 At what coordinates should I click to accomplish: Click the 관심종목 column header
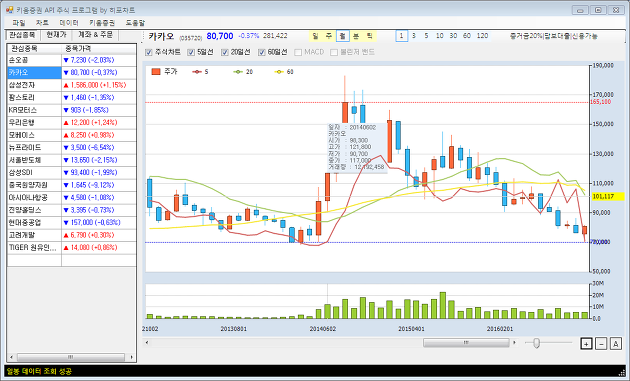35,49
